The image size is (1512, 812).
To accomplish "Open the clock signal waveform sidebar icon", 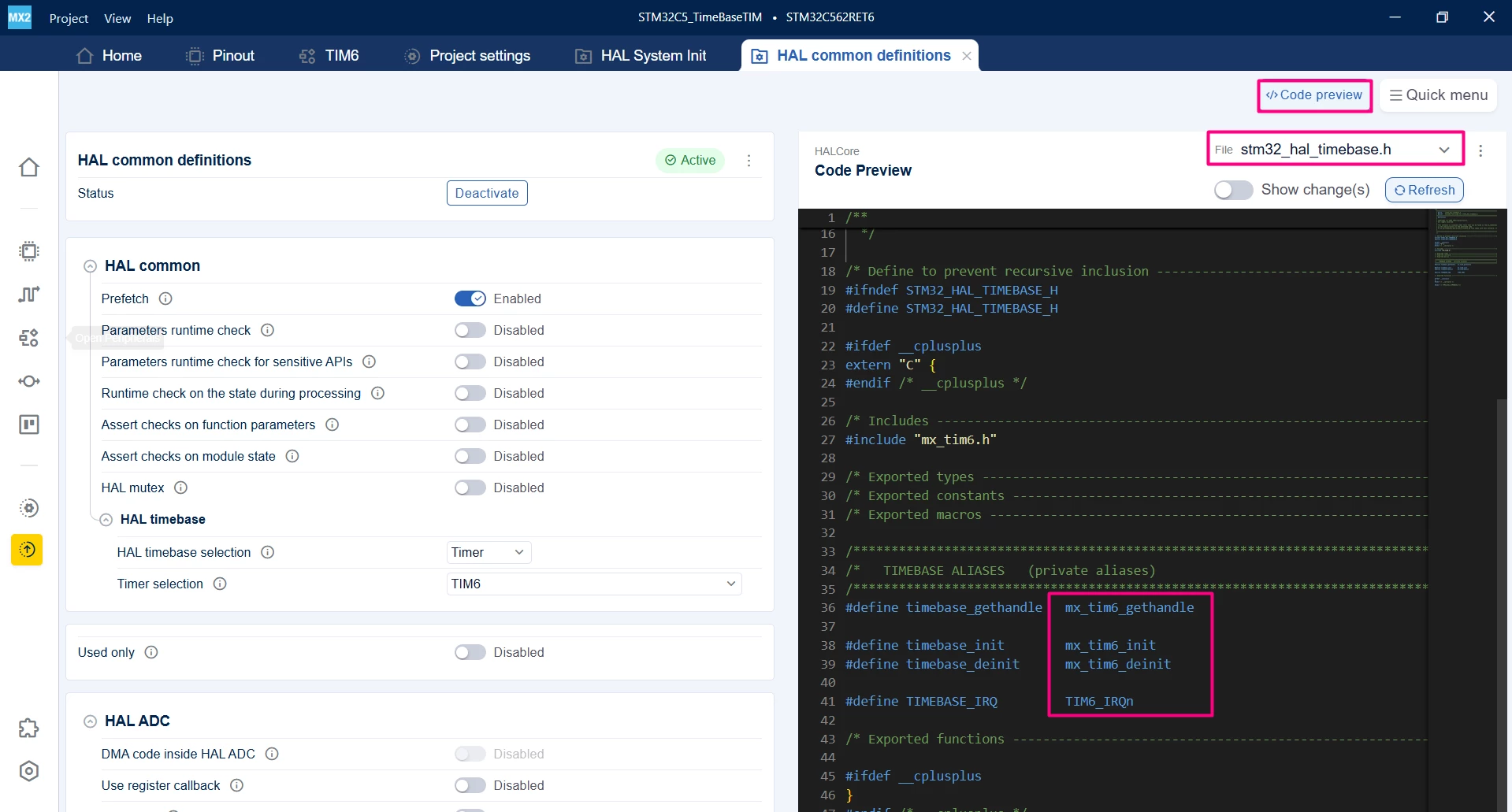I will [x=29, y=295].
